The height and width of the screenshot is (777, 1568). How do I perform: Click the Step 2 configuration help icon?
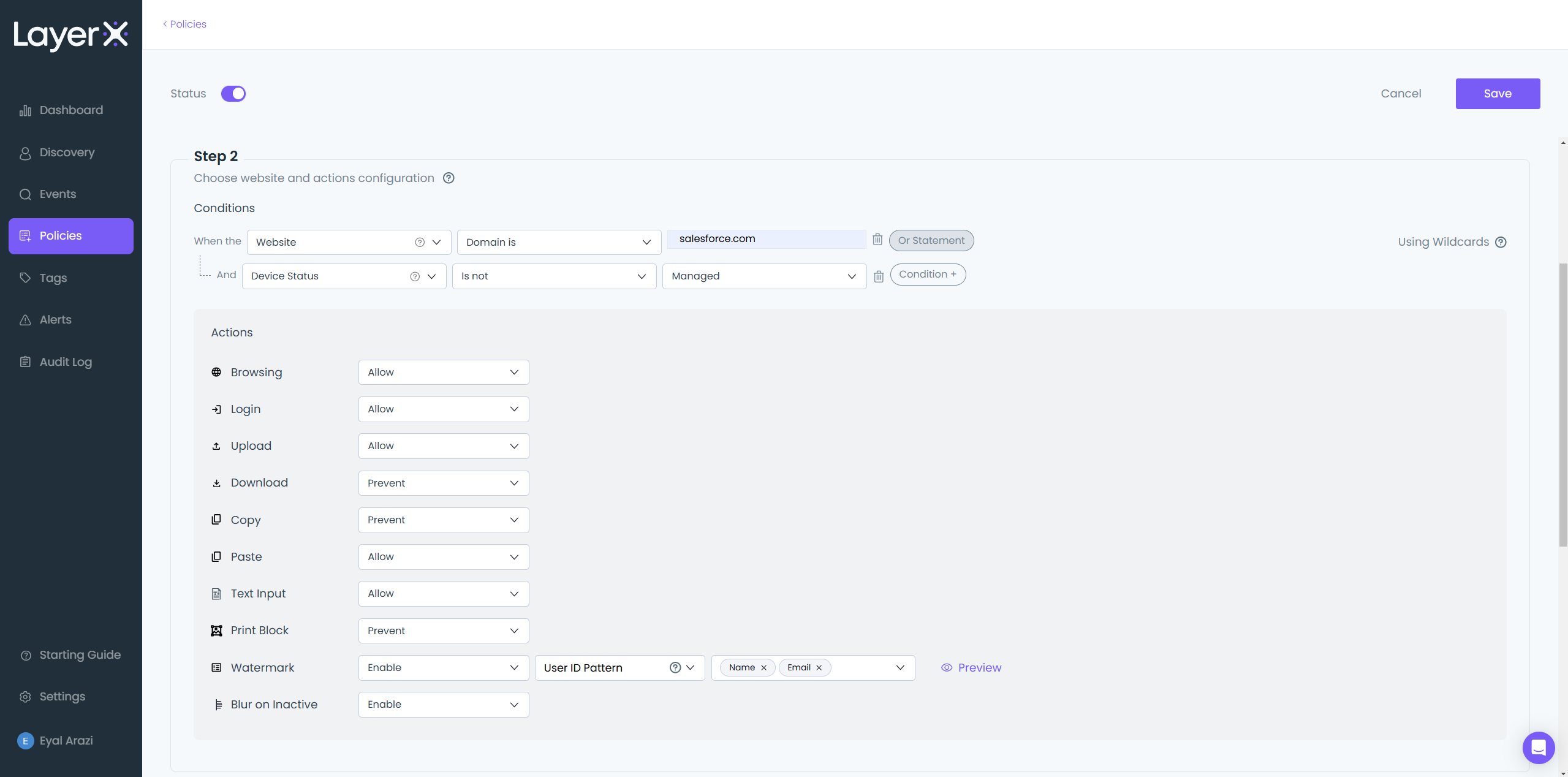449,178
